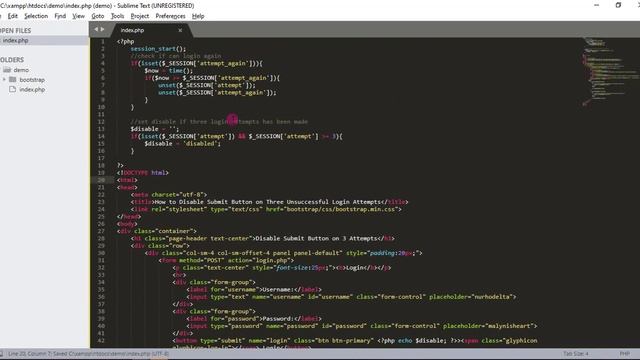Click bootstrap.min.css href on line 24

point(340,209)
